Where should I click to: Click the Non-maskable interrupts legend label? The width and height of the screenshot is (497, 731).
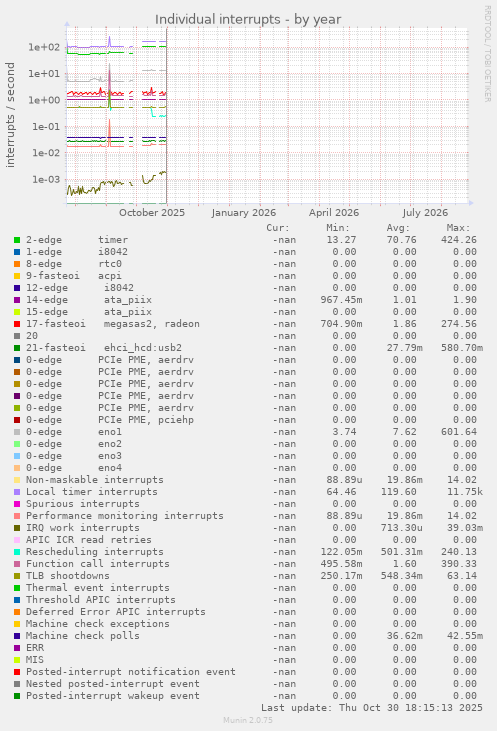tap(95, 480)
